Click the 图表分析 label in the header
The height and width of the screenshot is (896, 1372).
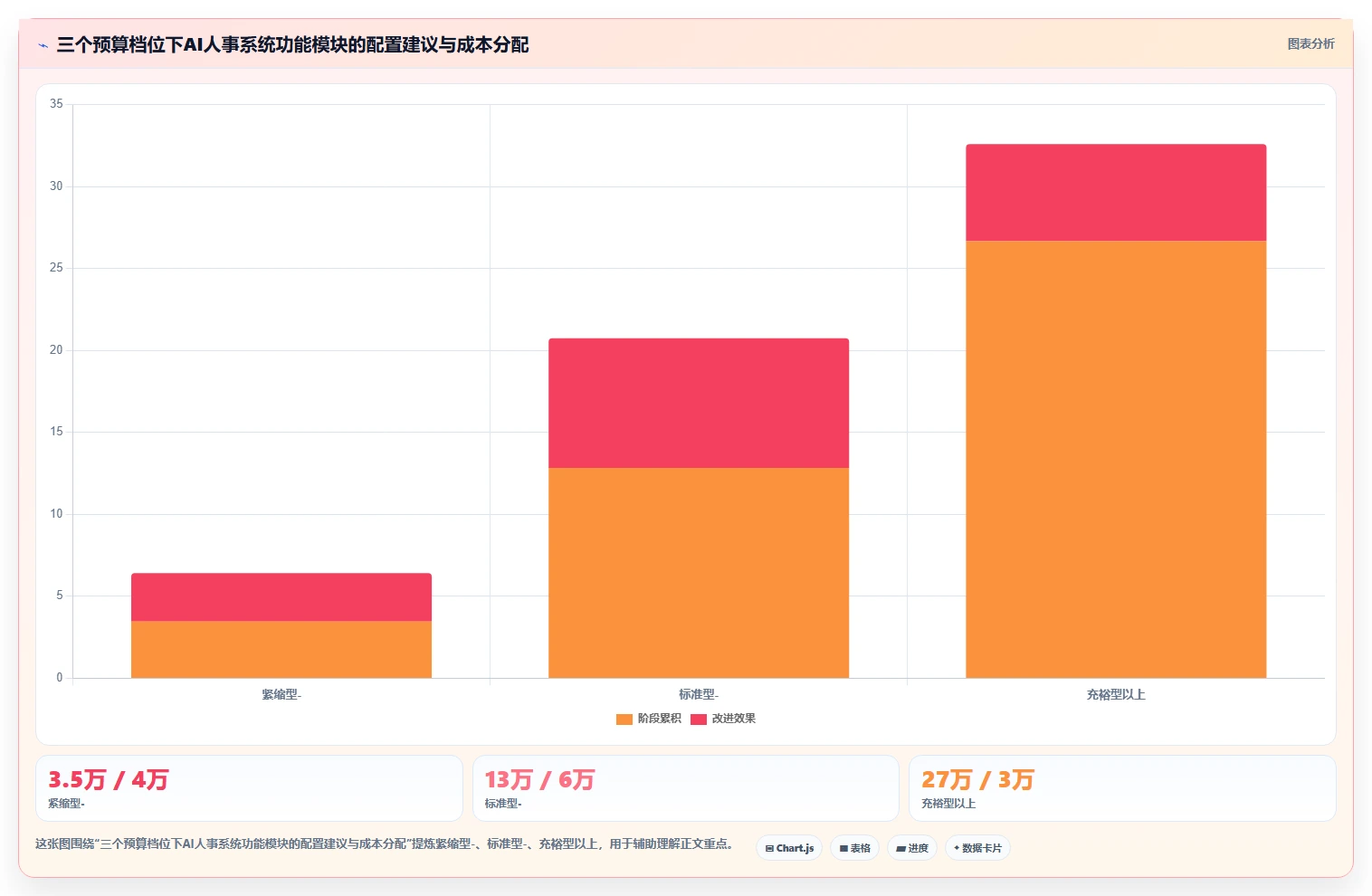coord(1310,43)
